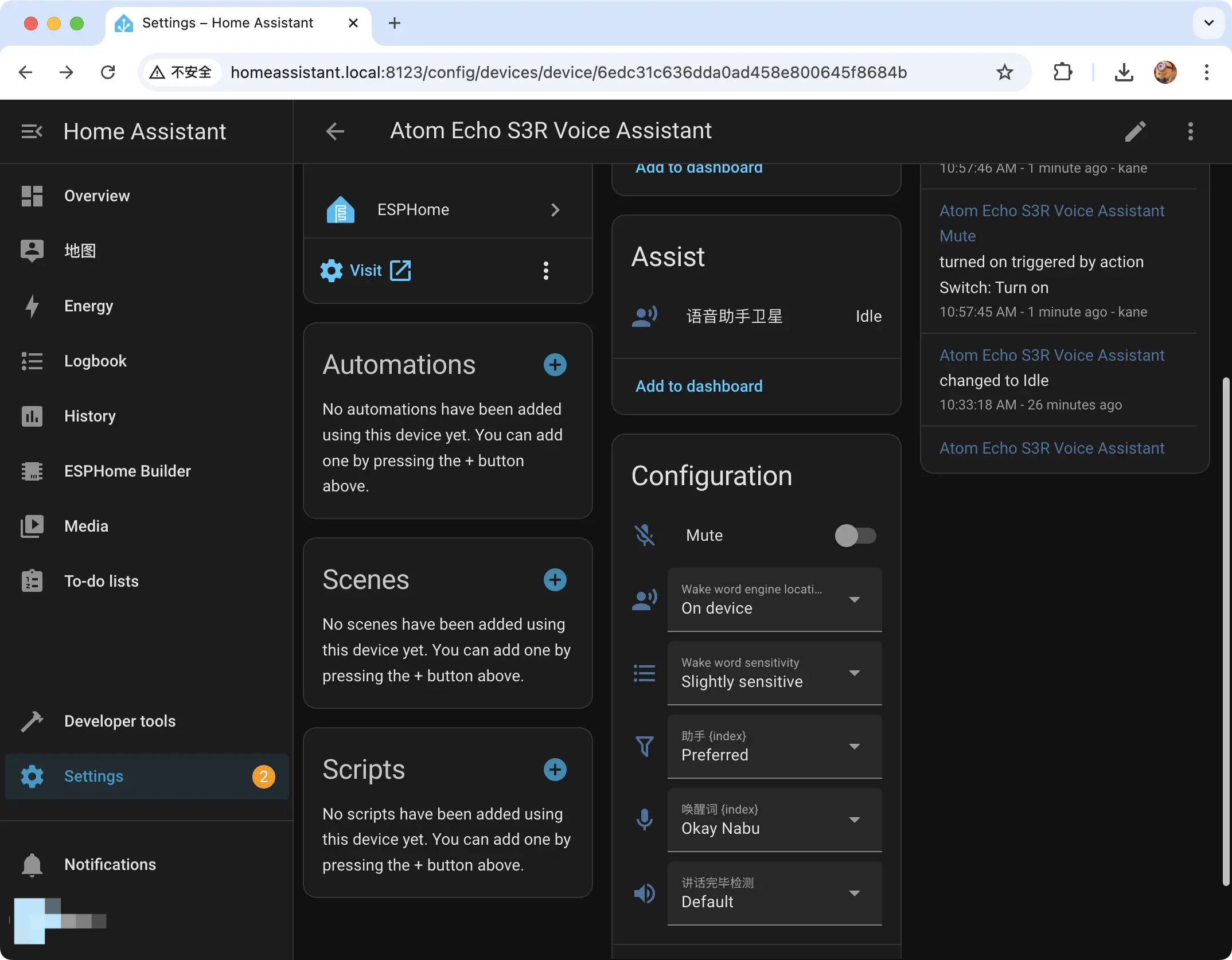Open the Okay Nabu wake word dropdown
The image size is (1232, 960).
point(774,819)
